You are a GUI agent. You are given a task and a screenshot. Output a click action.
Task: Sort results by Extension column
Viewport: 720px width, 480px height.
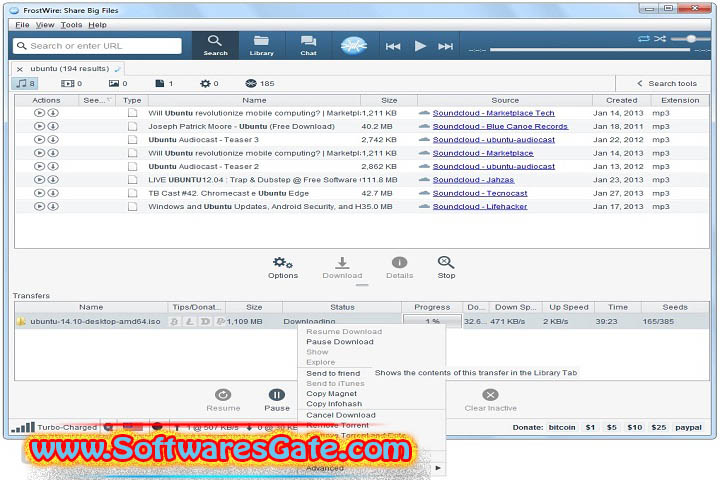(680, 100)
